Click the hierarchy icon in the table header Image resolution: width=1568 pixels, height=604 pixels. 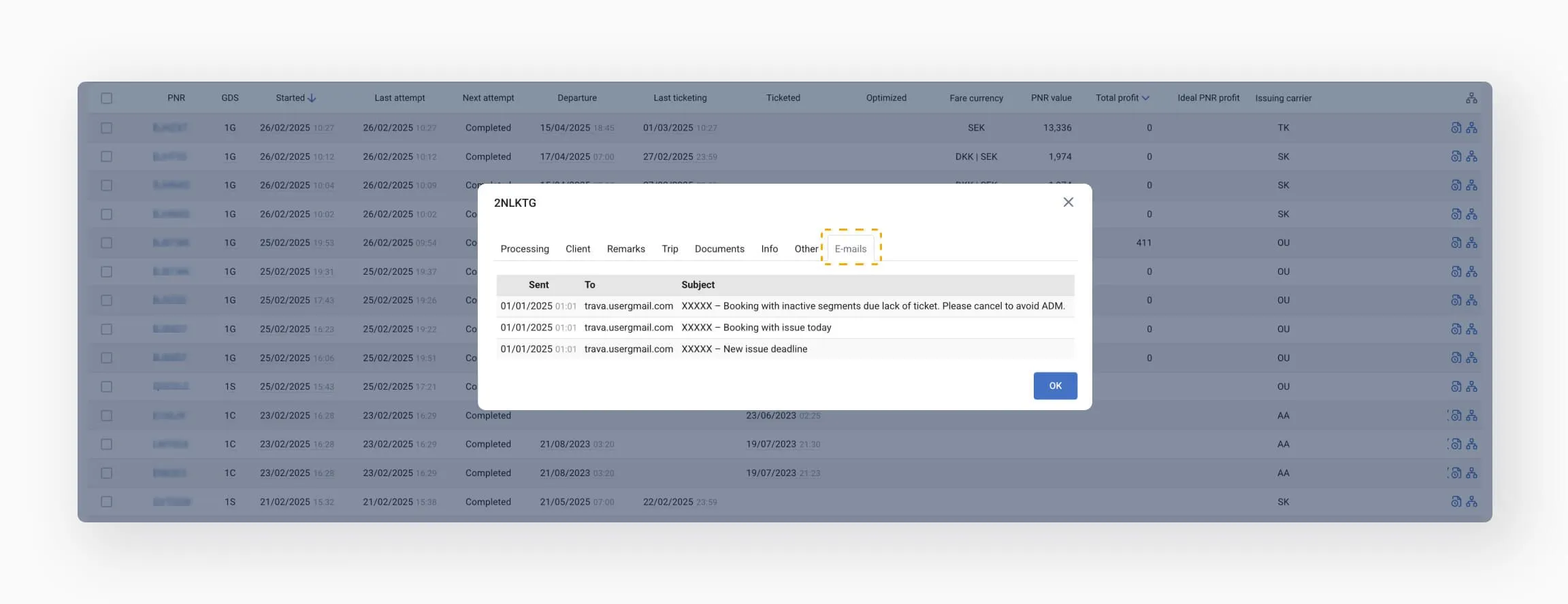point(1471,98)
